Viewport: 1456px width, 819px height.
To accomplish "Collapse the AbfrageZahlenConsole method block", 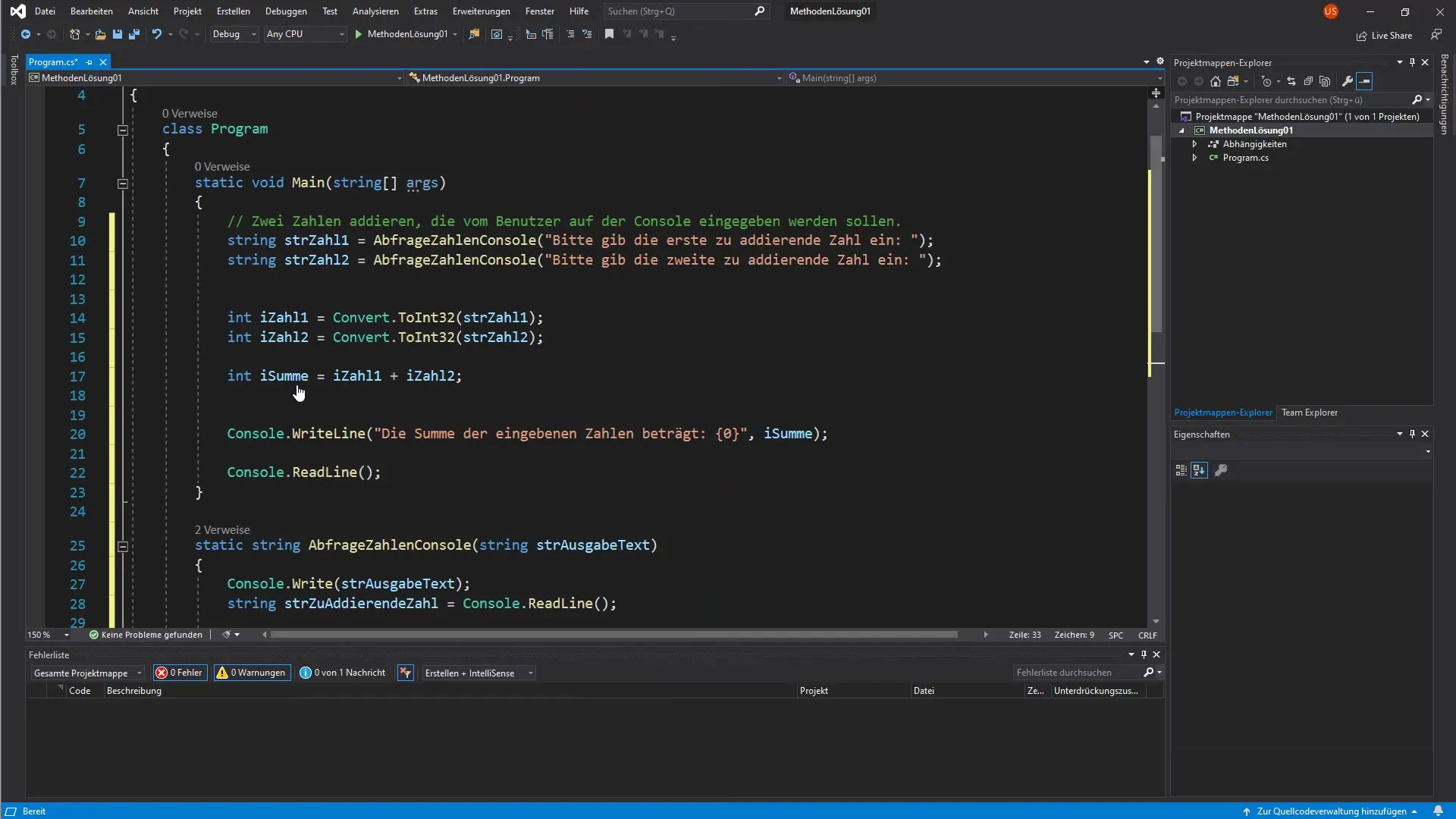I will pyautogui.click(x=122, y=546).
